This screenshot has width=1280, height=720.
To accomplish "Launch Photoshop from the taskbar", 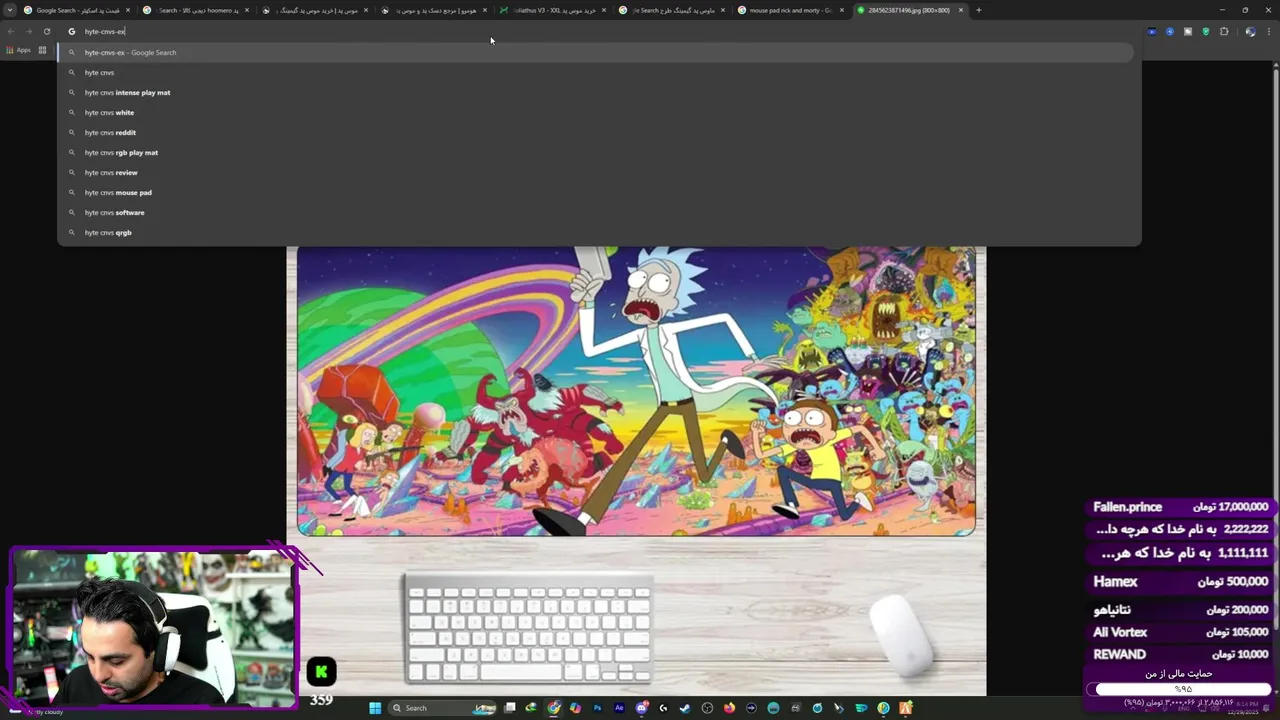I will (x=598, y=708).
